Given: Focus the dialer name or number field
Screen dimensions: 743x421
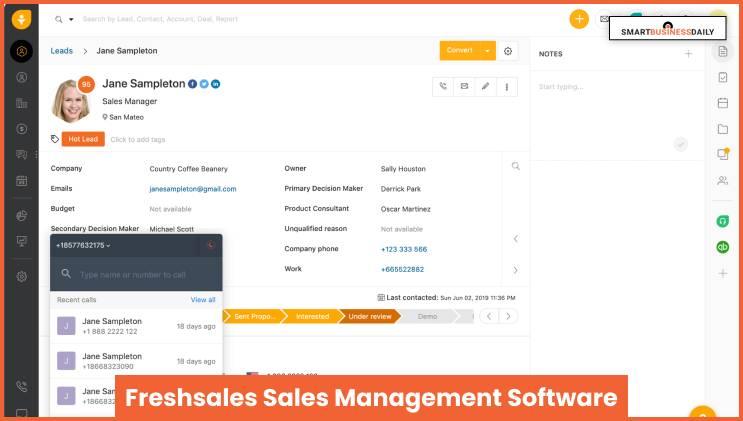Looking at the screenshot, I should click(133, 275).
